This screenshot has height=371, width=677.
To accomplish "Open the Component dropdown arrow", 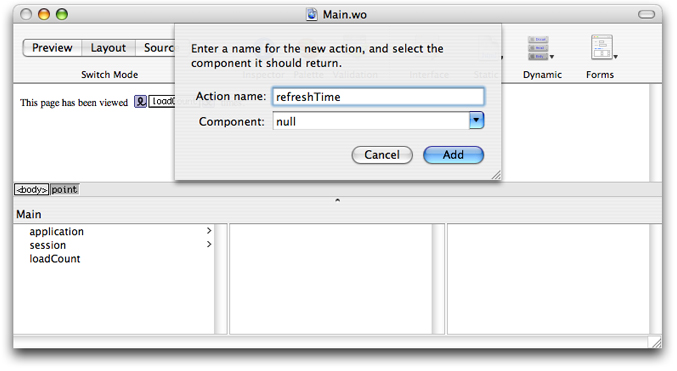I will coord(476,120).
